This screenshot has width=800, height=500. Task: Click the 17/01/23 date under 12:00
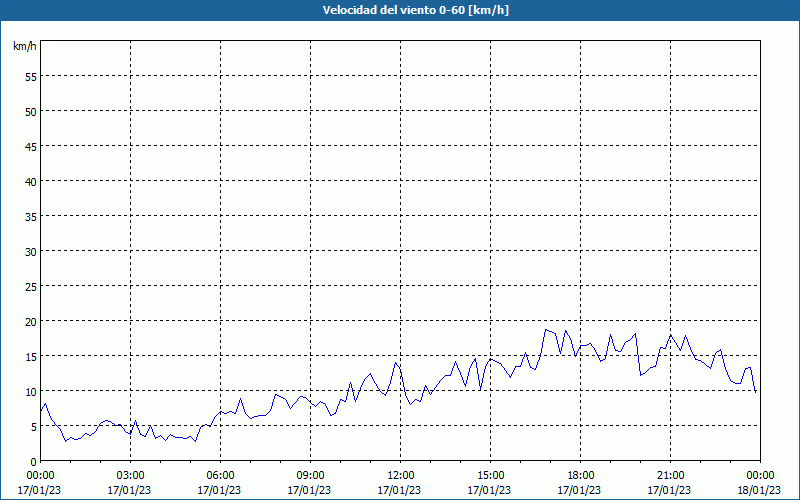(x=399, y=490)
